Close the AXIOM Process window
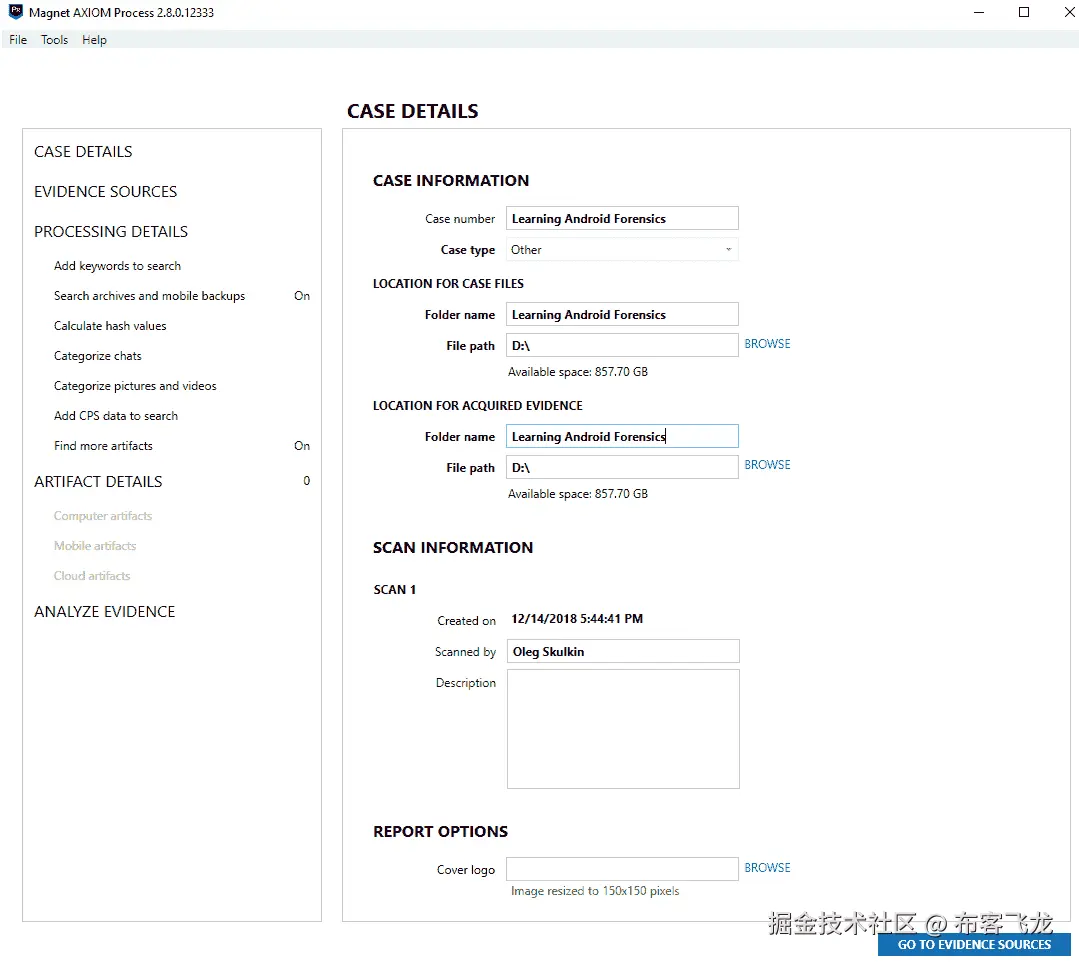The height and width of the screenshot is (963, 1079). click(1069, 12)
